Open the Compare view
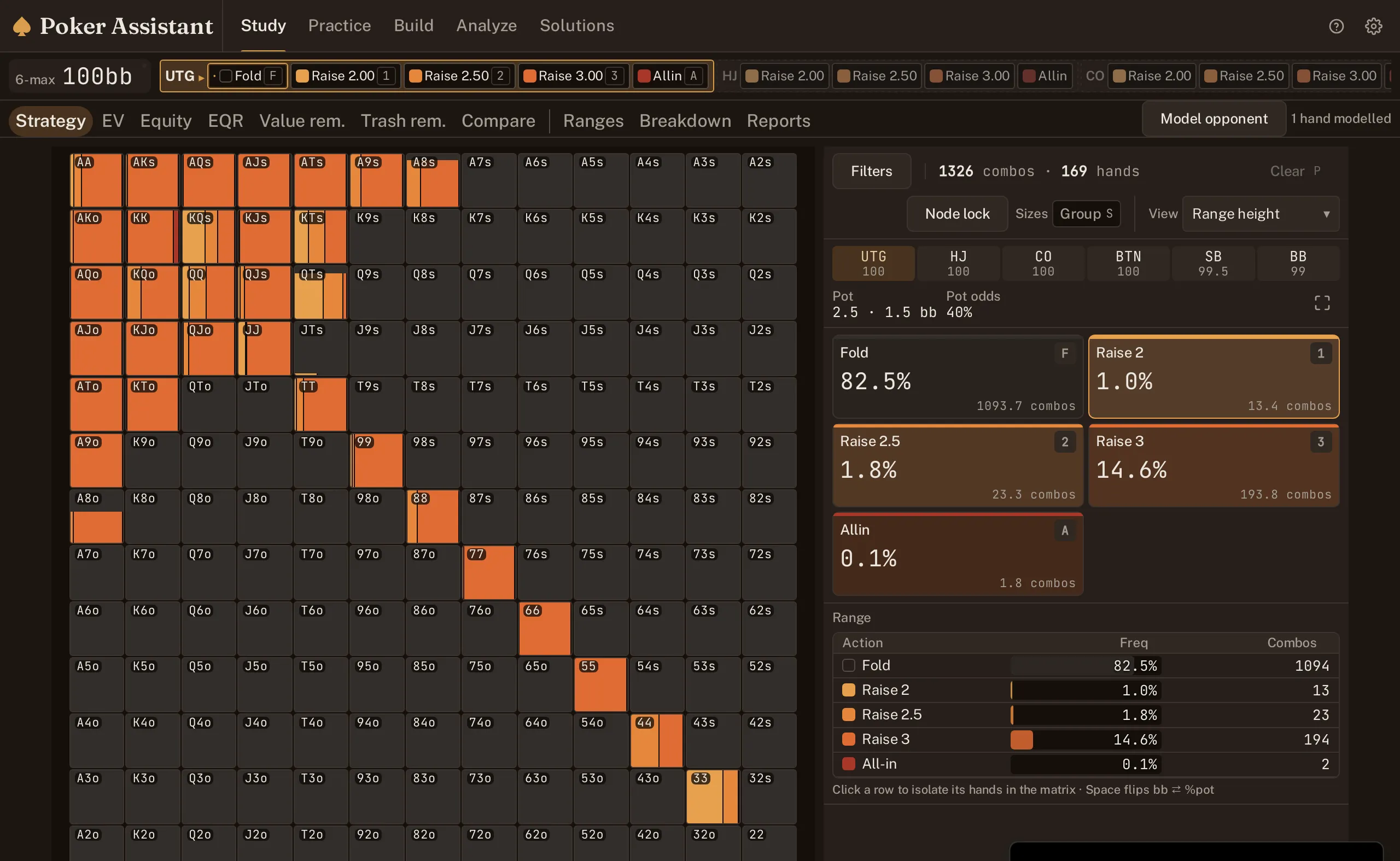1400x861 pixels. 498,121
